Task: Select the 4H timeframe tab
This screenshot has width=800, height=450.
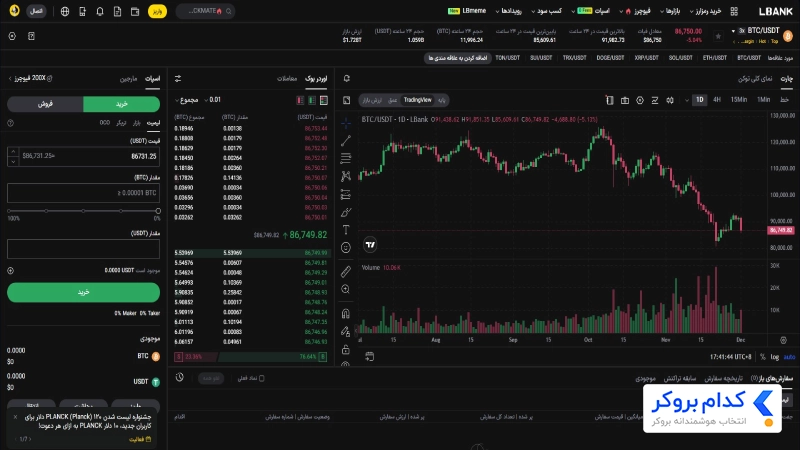Action: click(717, 99)
